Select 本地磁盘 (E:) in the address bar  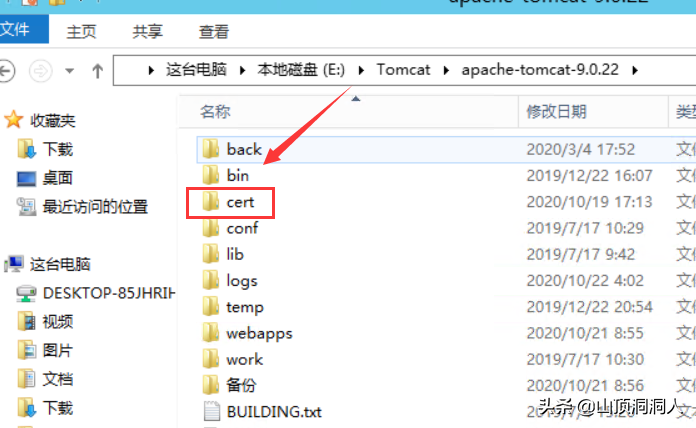point(301,70)
